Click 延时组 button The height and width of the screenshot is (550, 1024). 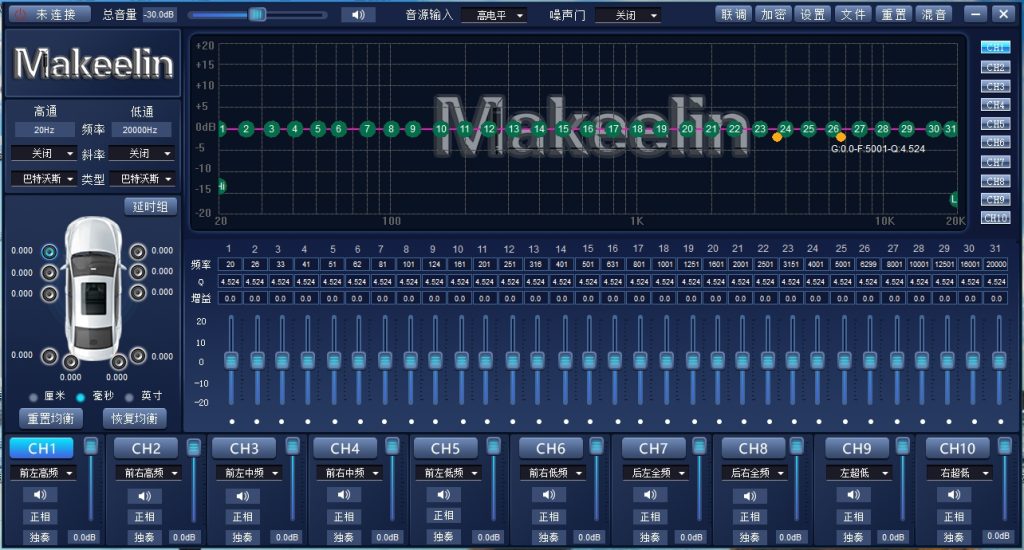[150, 206]
